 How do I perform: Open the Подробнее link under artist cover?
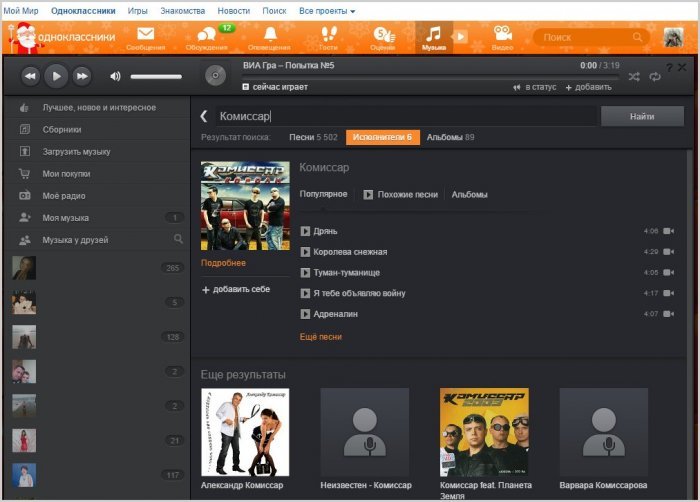(223, 263)
